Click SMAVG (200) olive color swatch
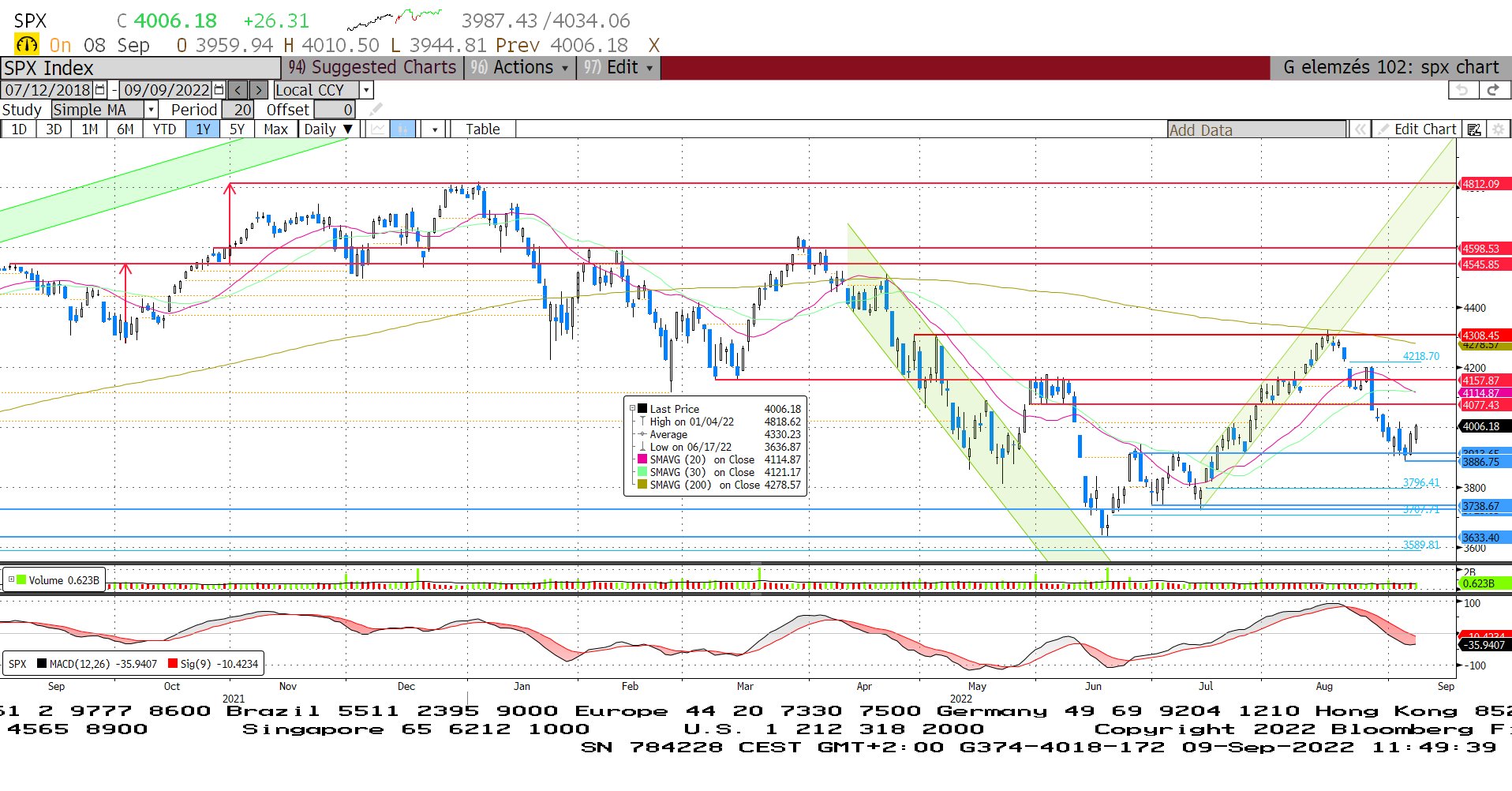This screenshot has width=1512, height=791. tap(642, 485)
